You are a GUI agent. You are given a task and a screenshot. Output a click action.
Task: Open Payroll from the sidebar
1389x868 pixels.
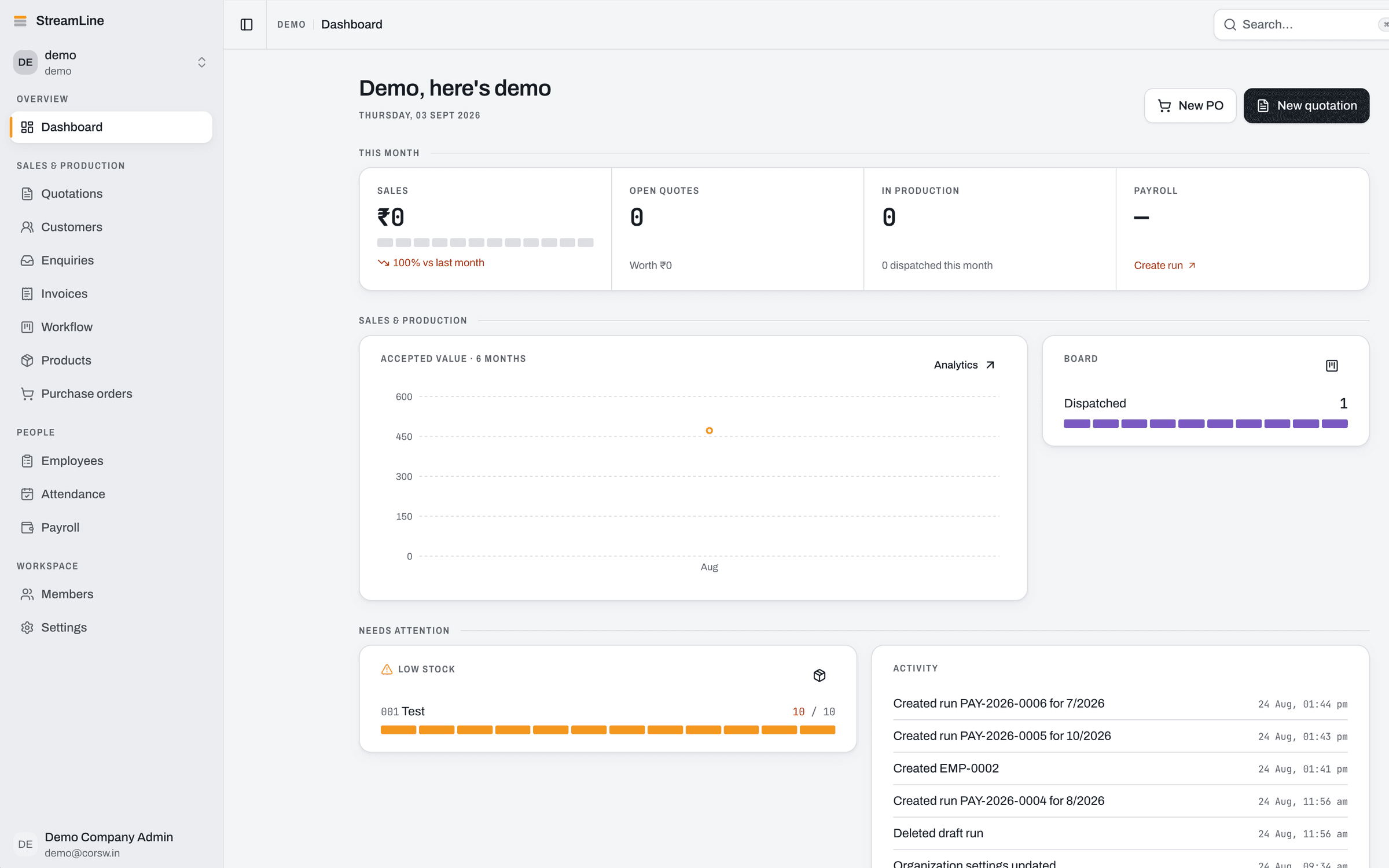click(111, 528)
